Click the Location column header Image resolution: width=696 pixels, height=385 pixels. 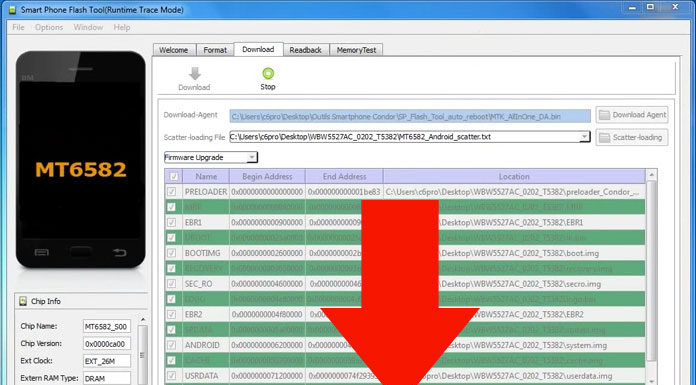point(514,177)
